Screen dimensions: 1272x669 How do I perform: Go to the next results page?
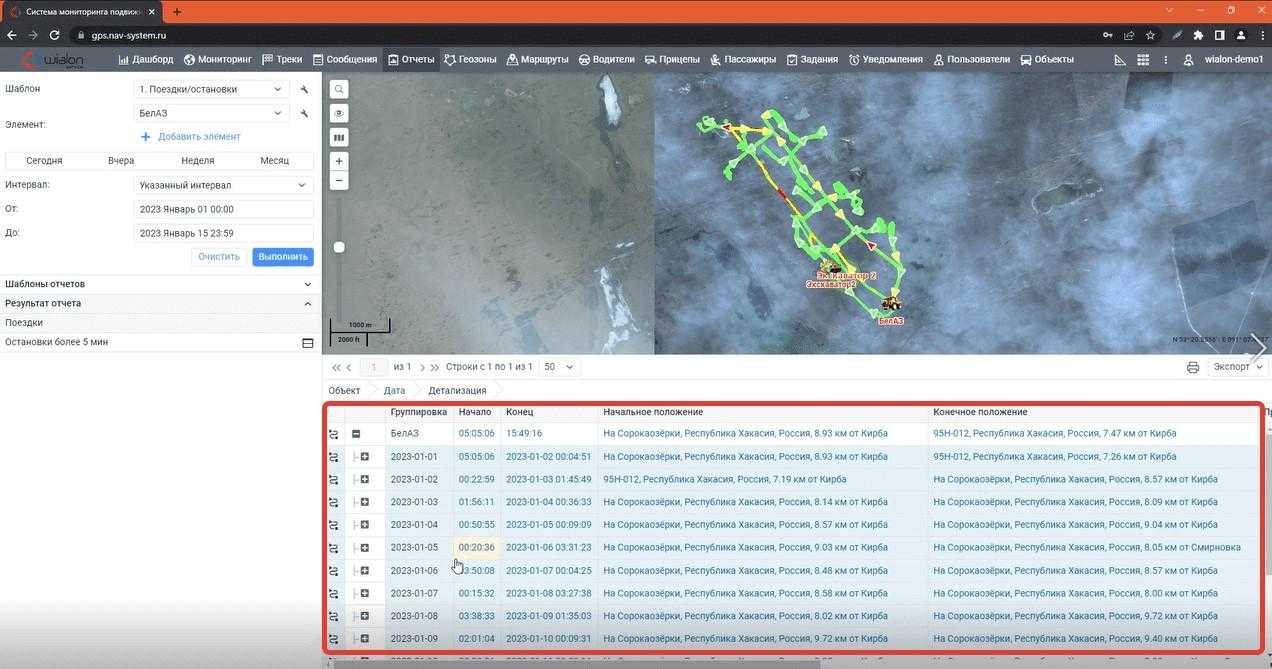point(422,368)
